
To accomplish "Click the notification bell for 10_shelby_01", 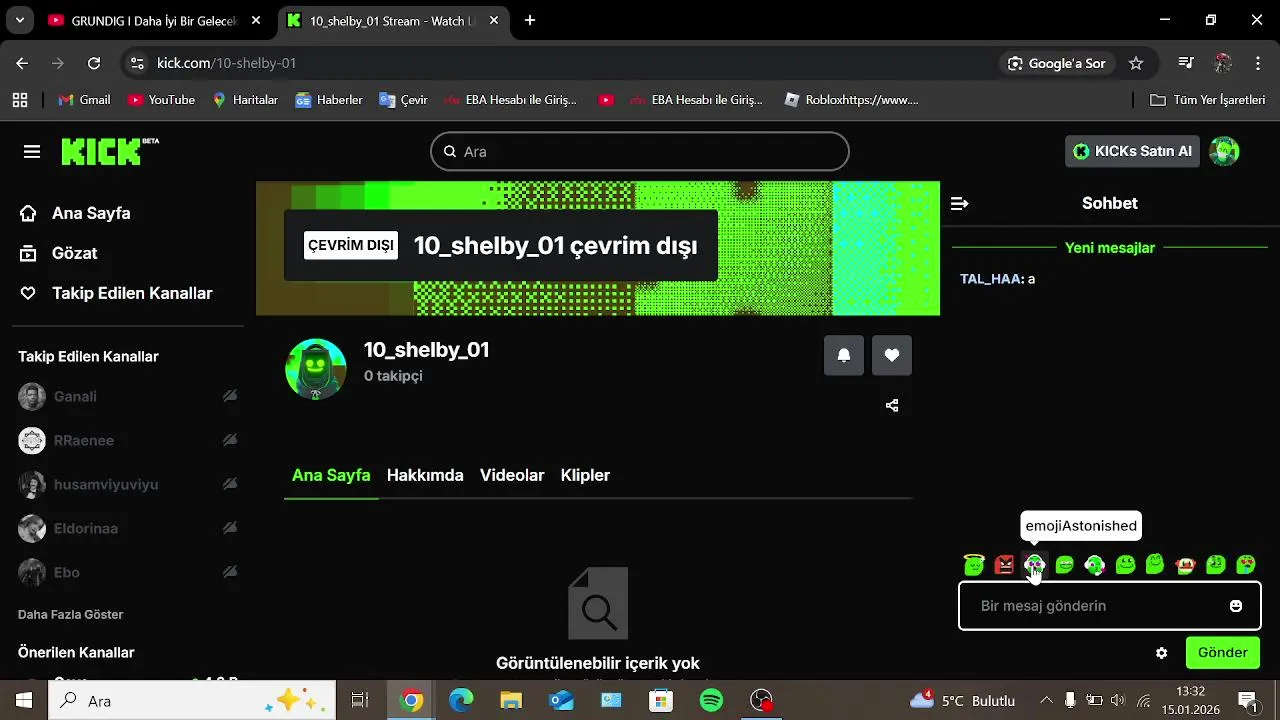I will coord(844,355).
